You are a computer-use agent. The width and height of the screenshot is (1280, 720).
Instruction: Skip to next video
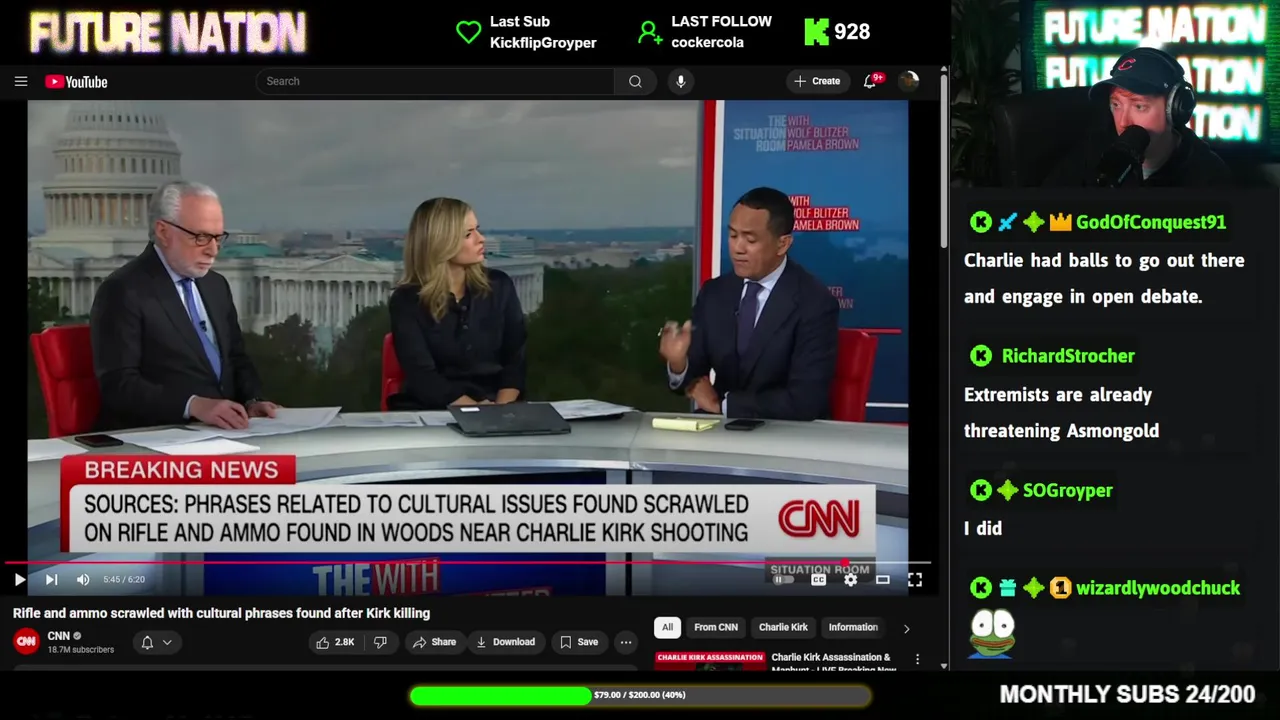(51, 579)
